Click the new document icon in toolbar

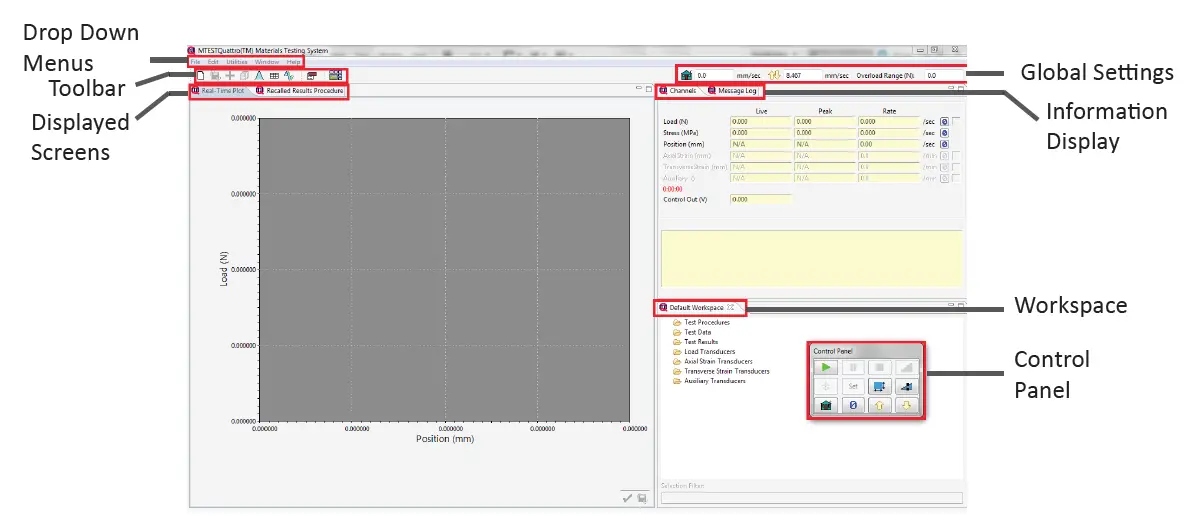(x=200, y=75)
